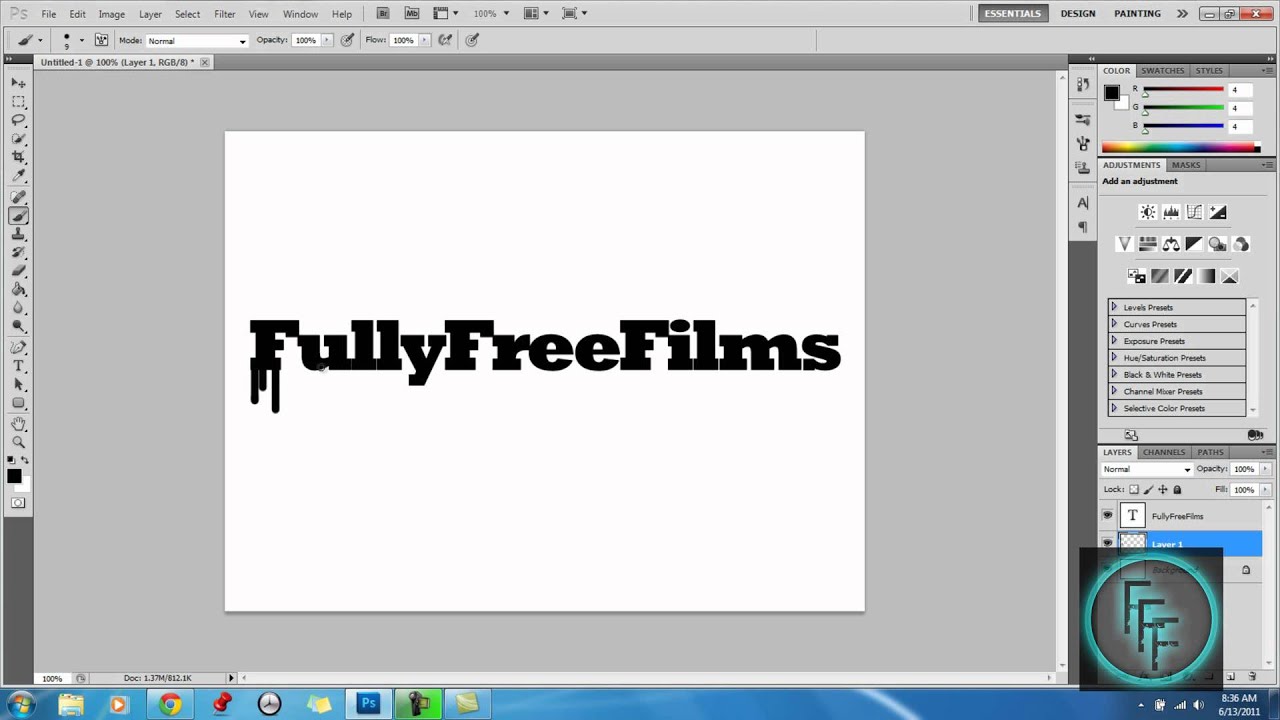Image resolution: width=1280 pixels, height=720 pixels.
Task: Click the color spectrum ramp
Action: (1180, 148)
